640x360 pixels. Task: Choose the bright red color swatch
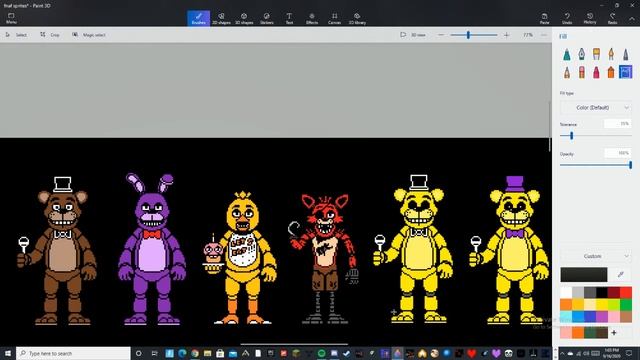[626, 292]
